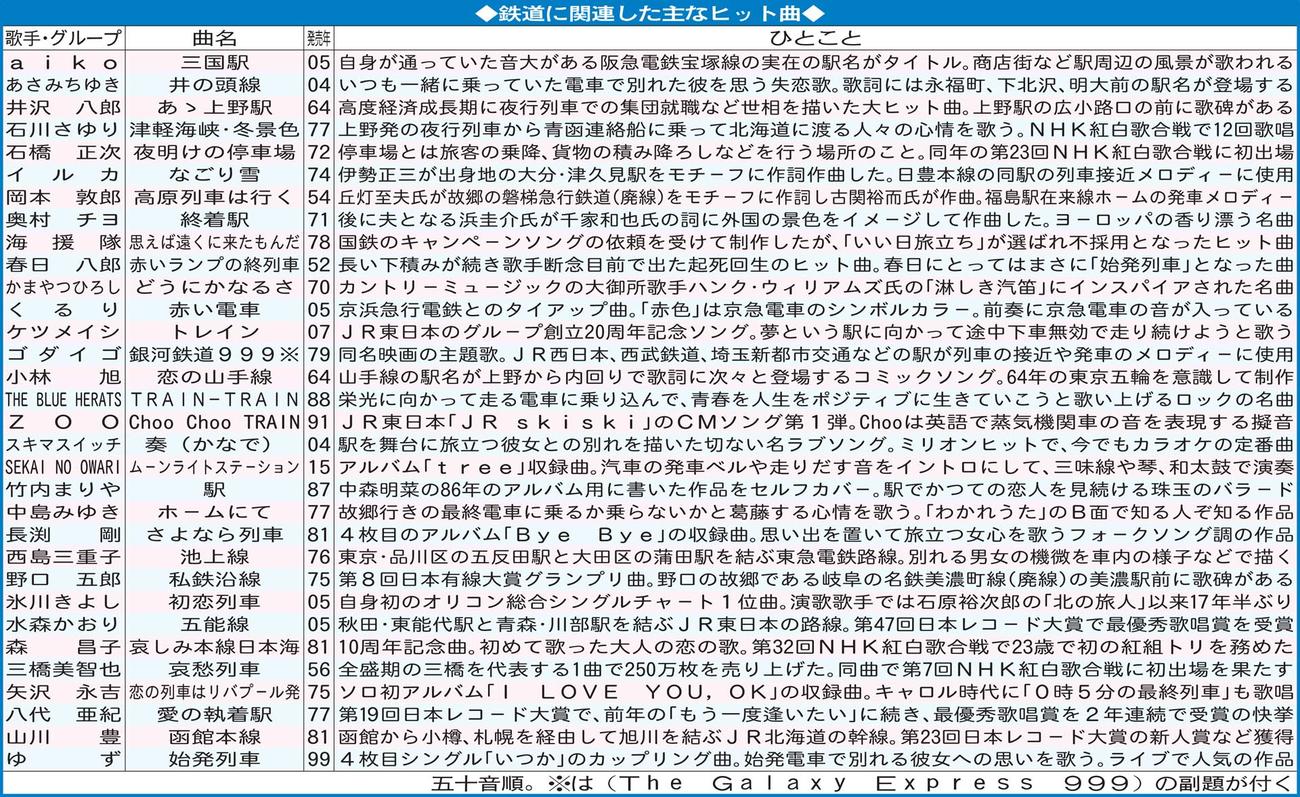The width and height of the screenshot is (1300, 797).
Task: Select artist ZOO
Action: pyautogui.click(x=63, y=422)
